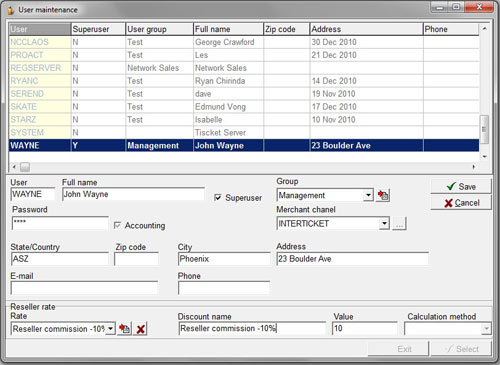
Task: Click the Exit button
Action: click(398, 349)
